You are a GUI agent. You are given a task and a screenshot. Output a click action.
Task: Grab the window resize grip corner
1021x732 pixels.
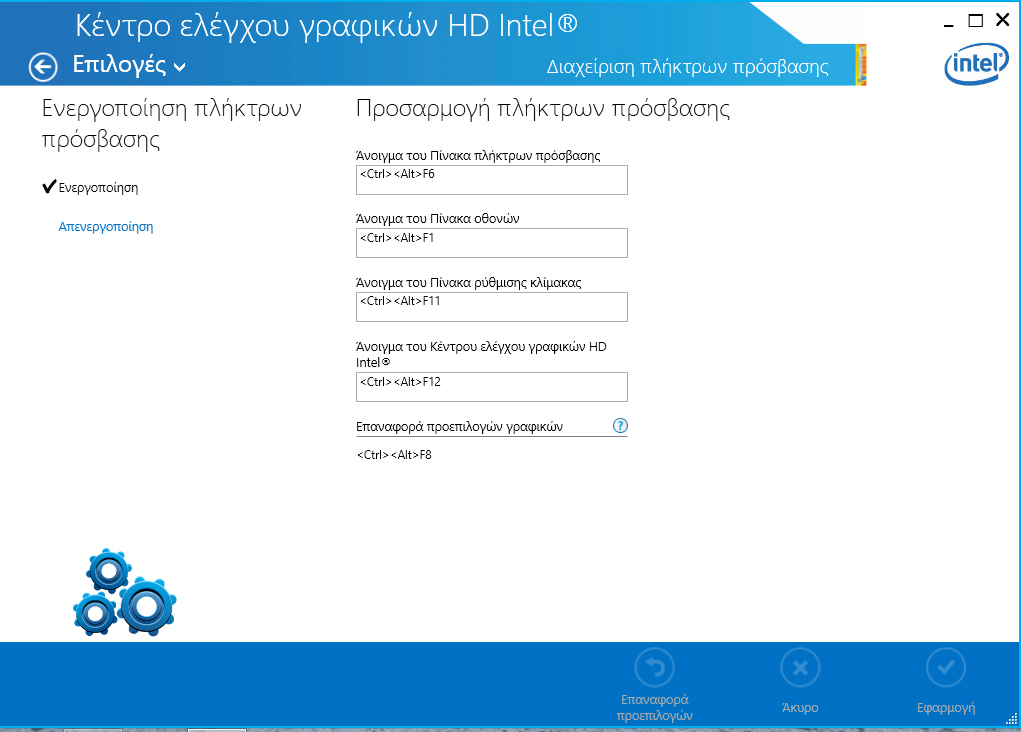pyautogui.click(x=1011, y=718)
